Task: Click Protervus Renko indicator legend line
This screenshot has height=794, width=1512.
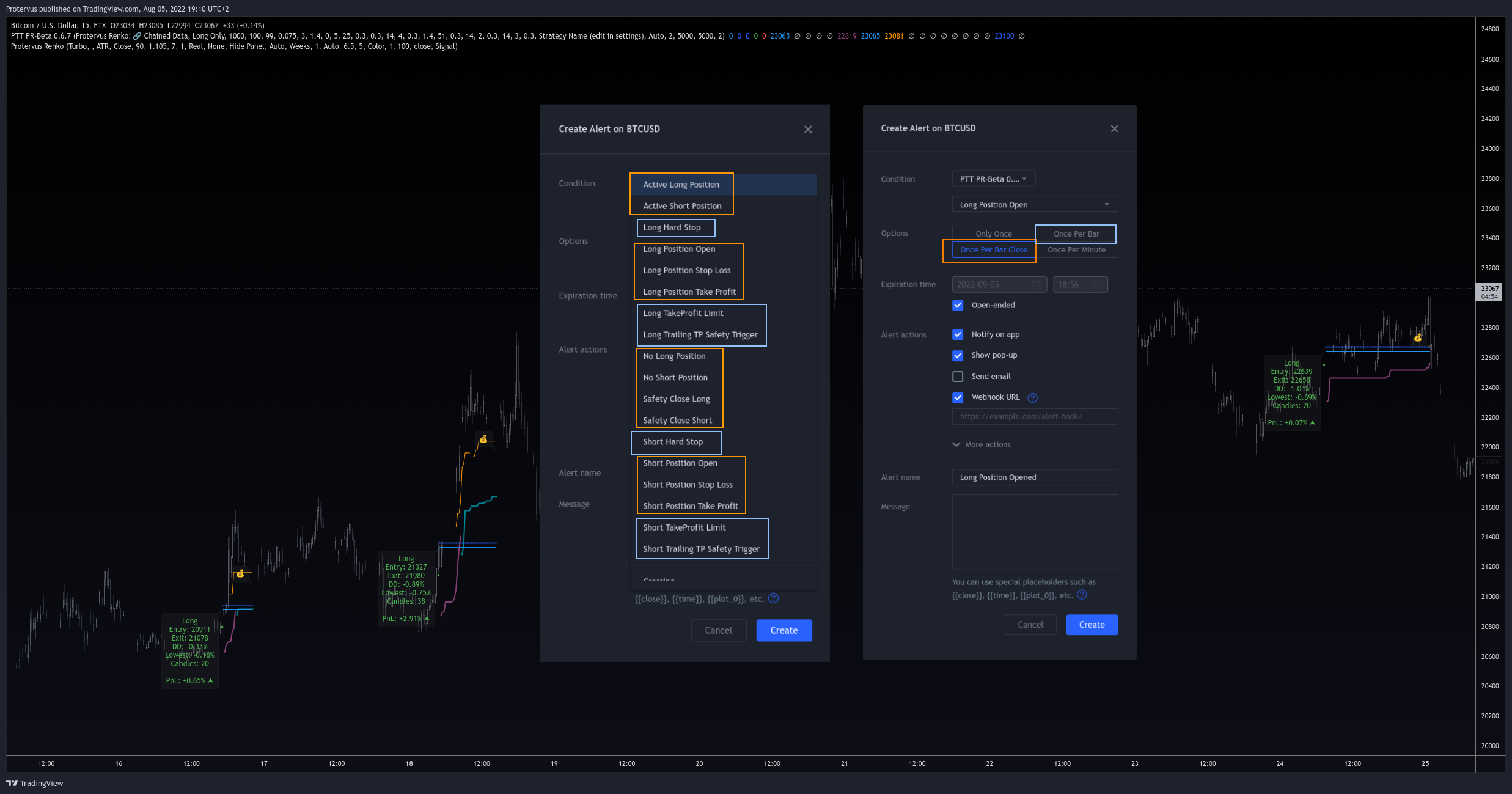Action: coord(234,46)
